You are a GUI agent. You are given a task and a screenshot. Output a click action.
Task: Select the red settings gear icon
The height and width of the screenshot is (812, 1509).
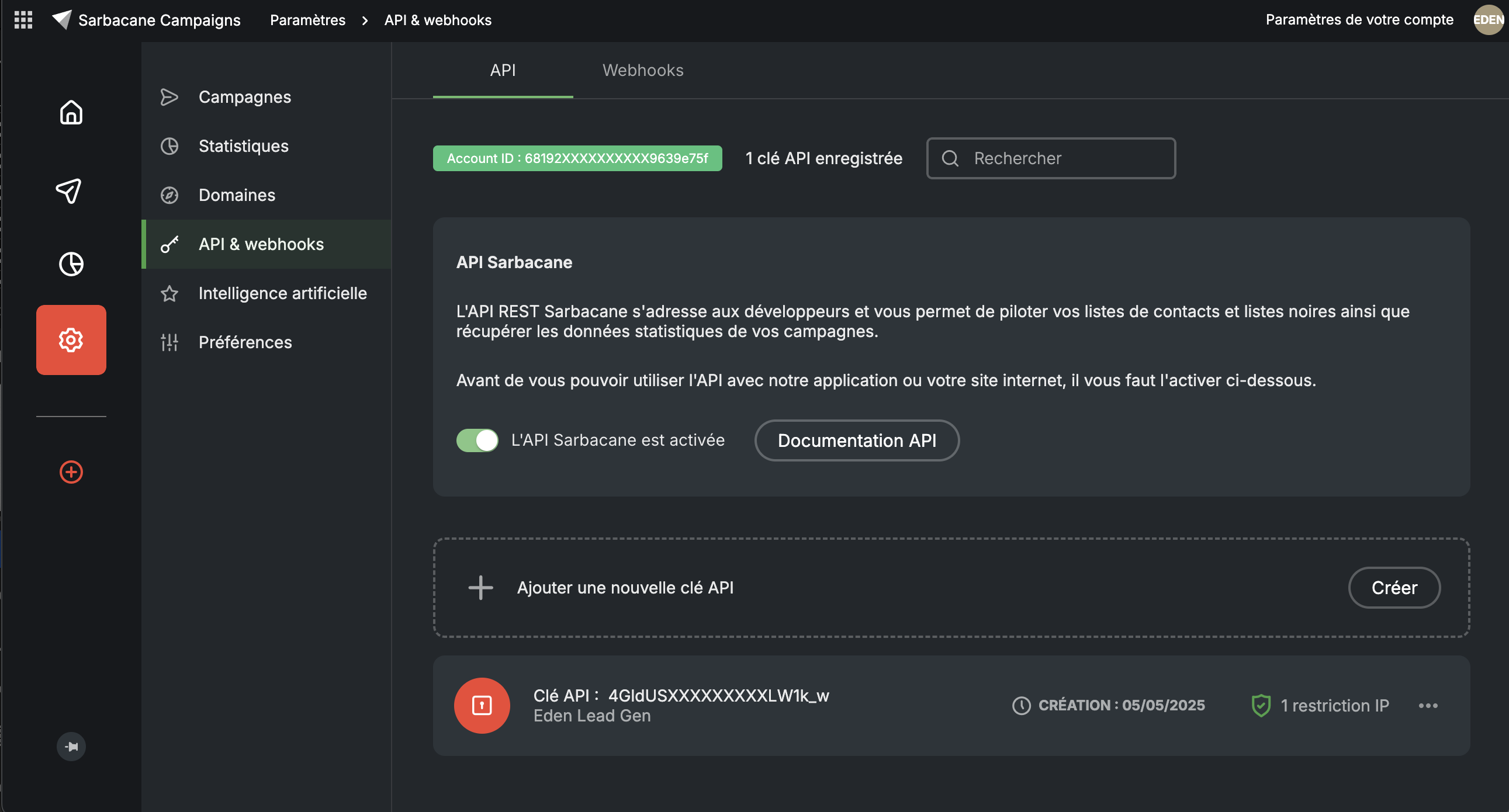pos(71,339)
